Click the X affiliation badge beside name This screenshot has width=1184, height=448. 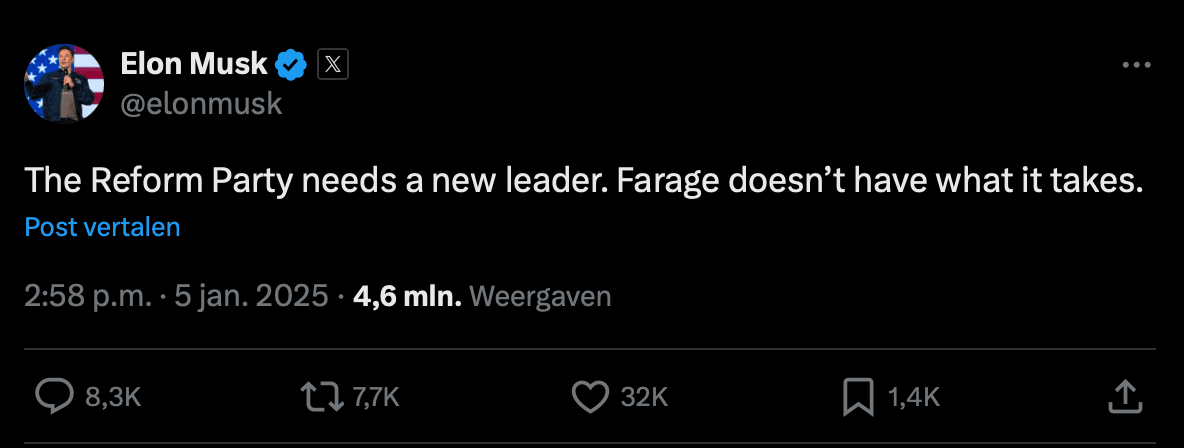(x=333, y=65)
